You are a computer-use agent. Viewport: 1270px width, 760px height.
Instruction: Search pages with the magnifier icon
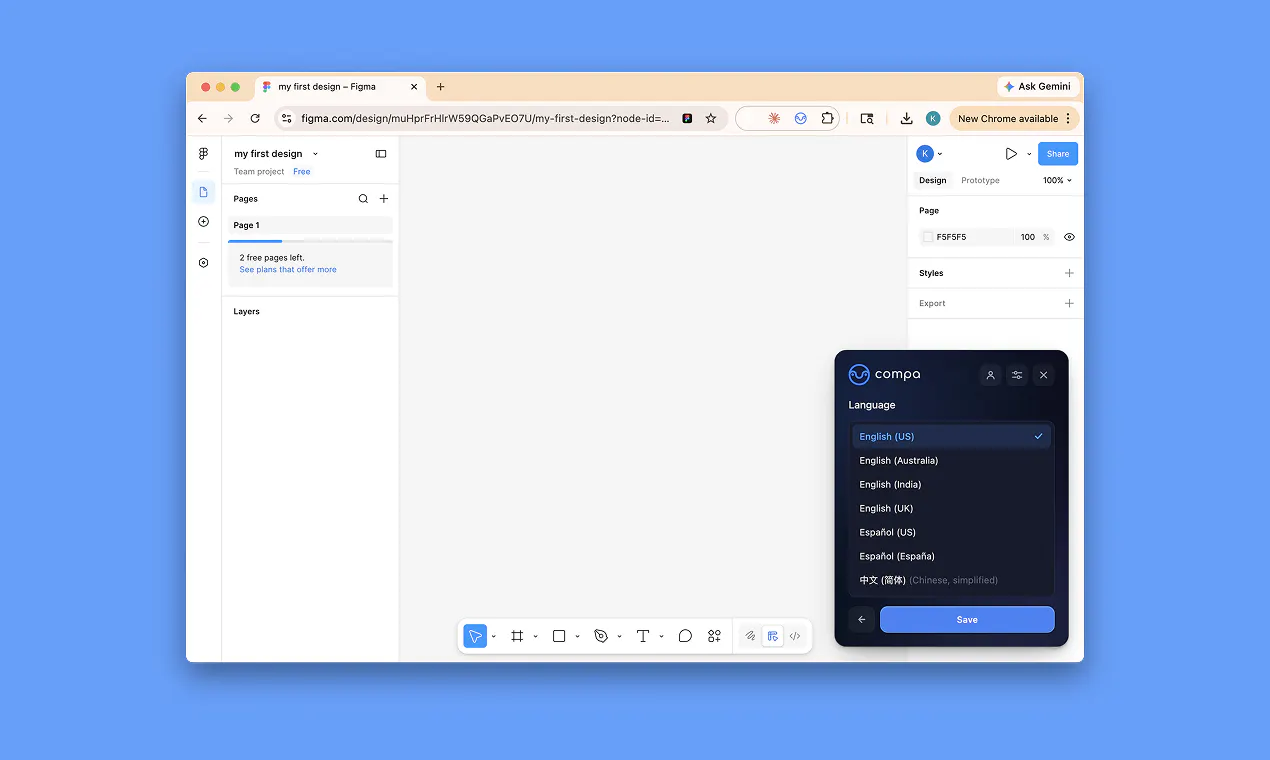pyautogui.click(x=363, y=199)
